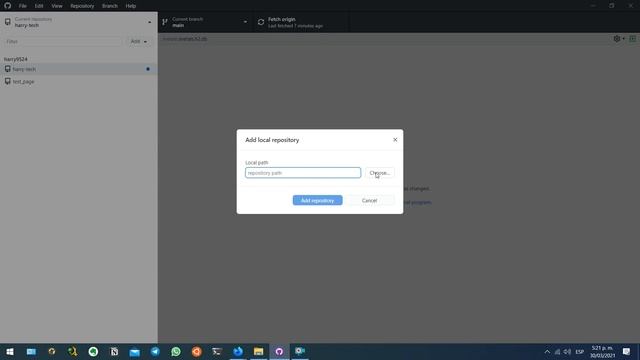Click the Add repository button
Image resolution: width=640 pixels, height=360 pixels.
pos(318,200)
